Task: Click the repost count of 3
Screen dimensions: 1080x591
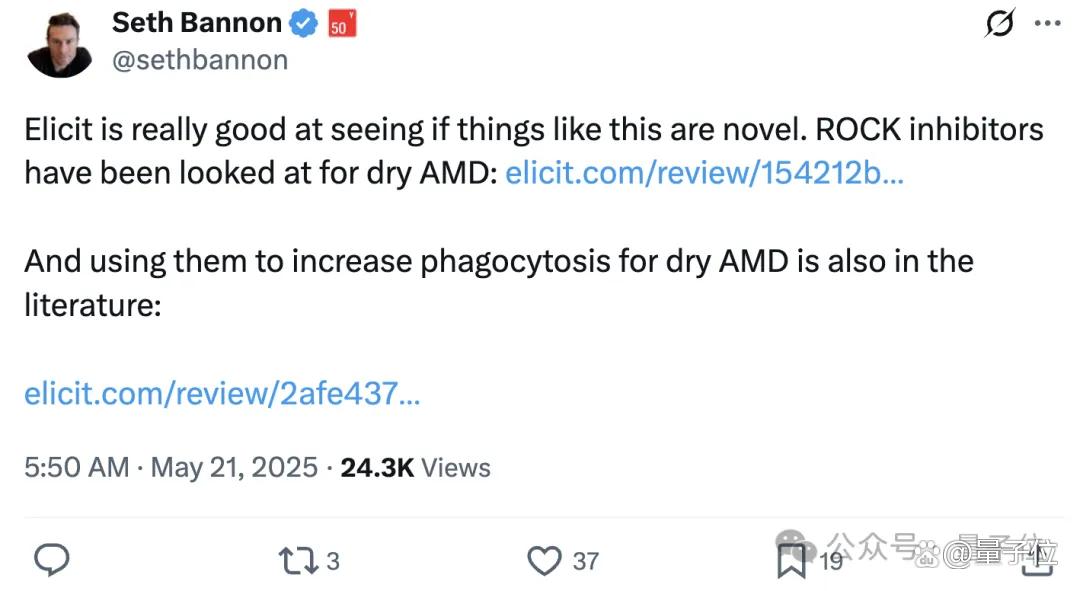Action: (333, 561)
